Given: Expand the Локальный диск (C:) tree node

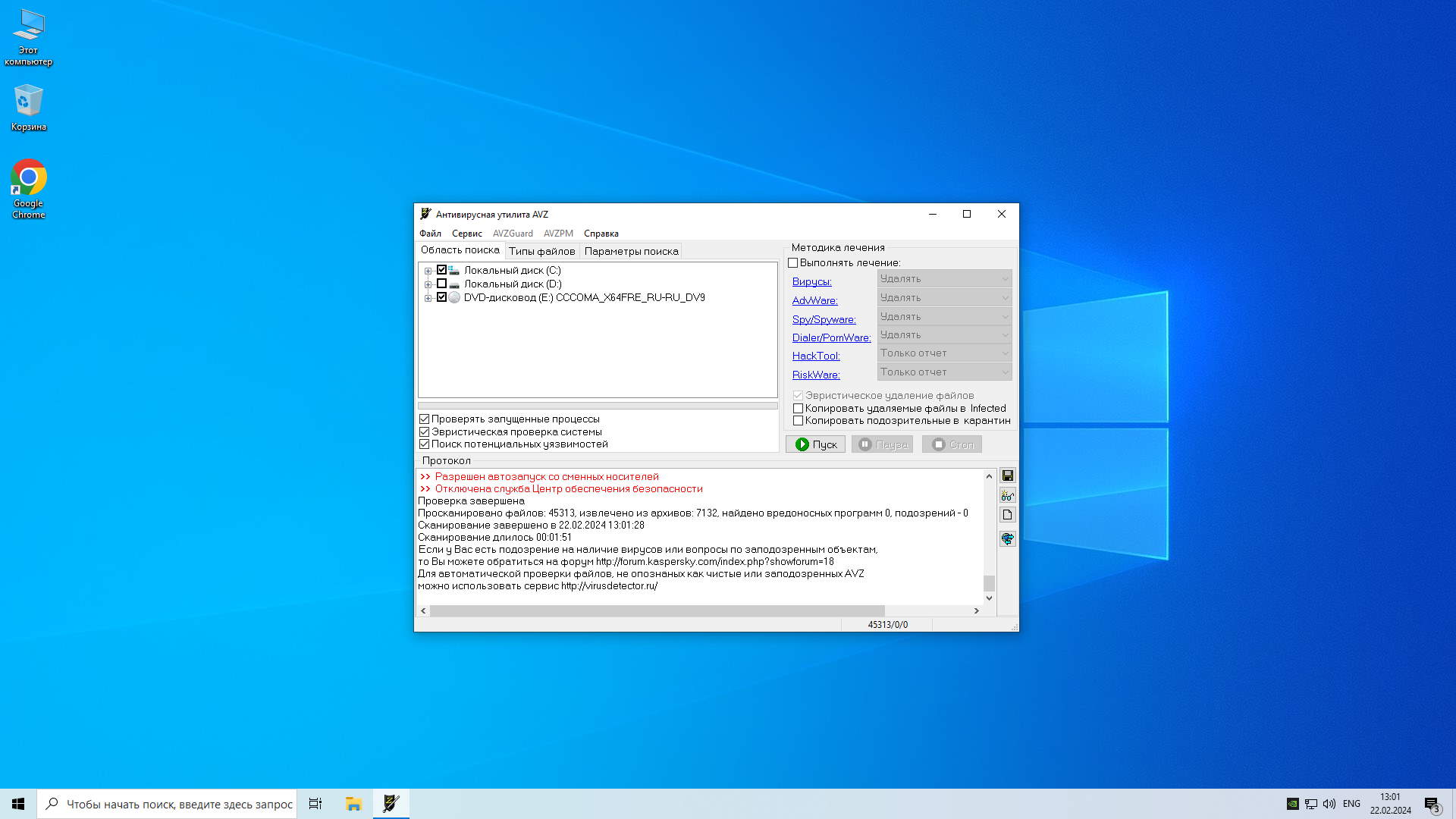Looking at the screenshot, I should (x=428, y=271).
